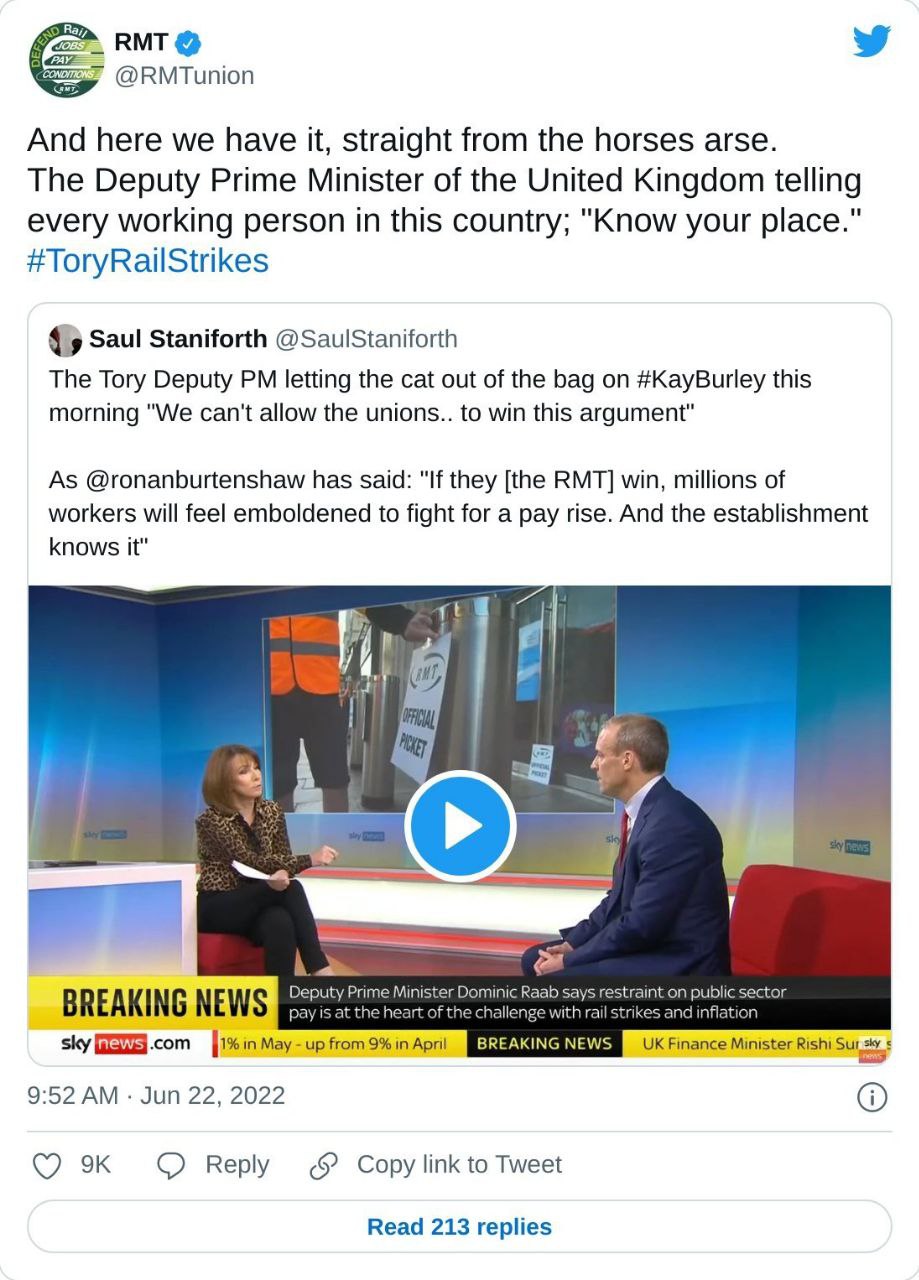
Task: Play the Sky News video clip
Action: 460,827
